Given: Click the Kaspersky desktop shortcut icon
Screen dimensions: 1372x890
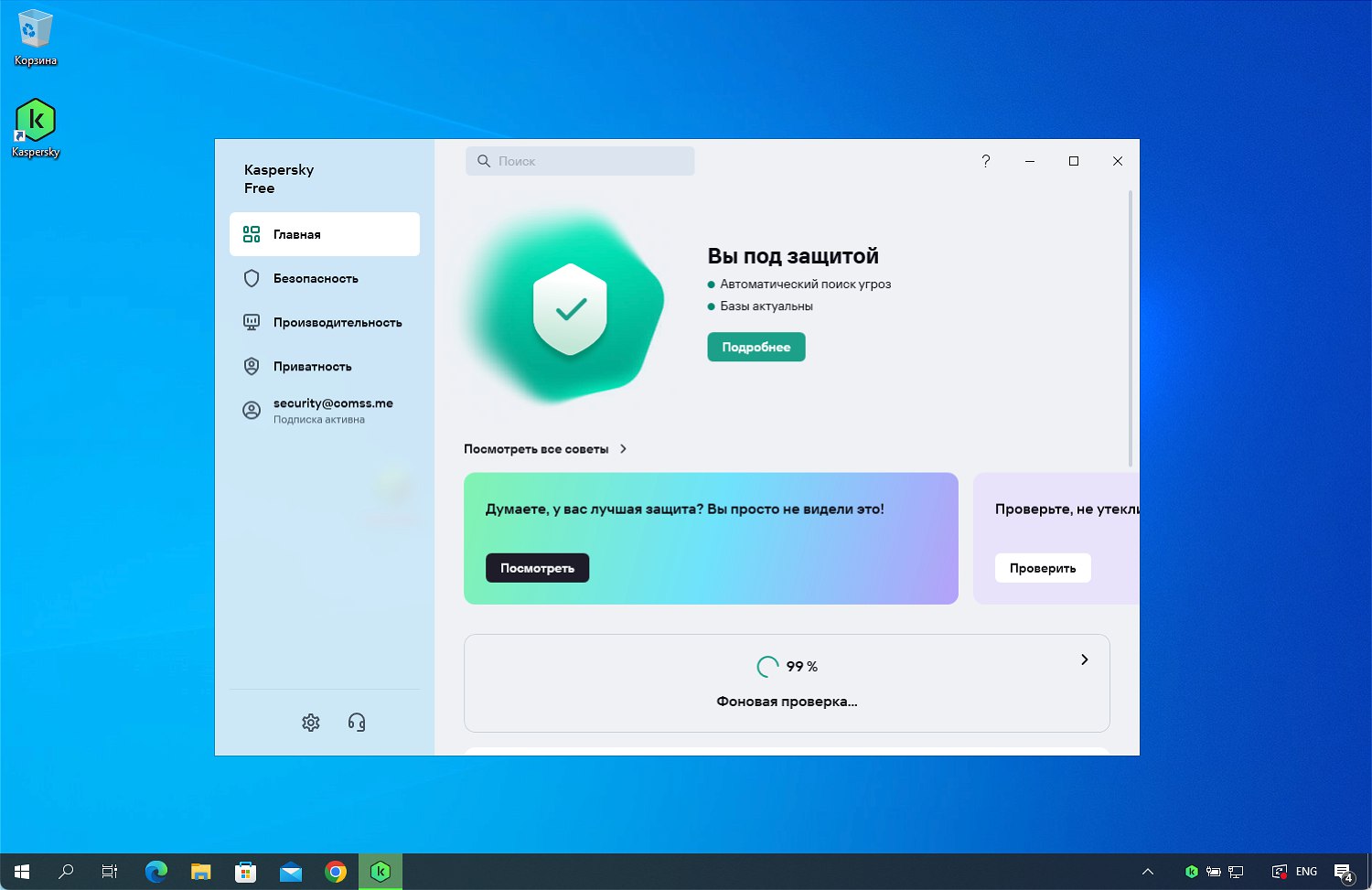Looking at the screenshot, I should [x=36, y=128].
